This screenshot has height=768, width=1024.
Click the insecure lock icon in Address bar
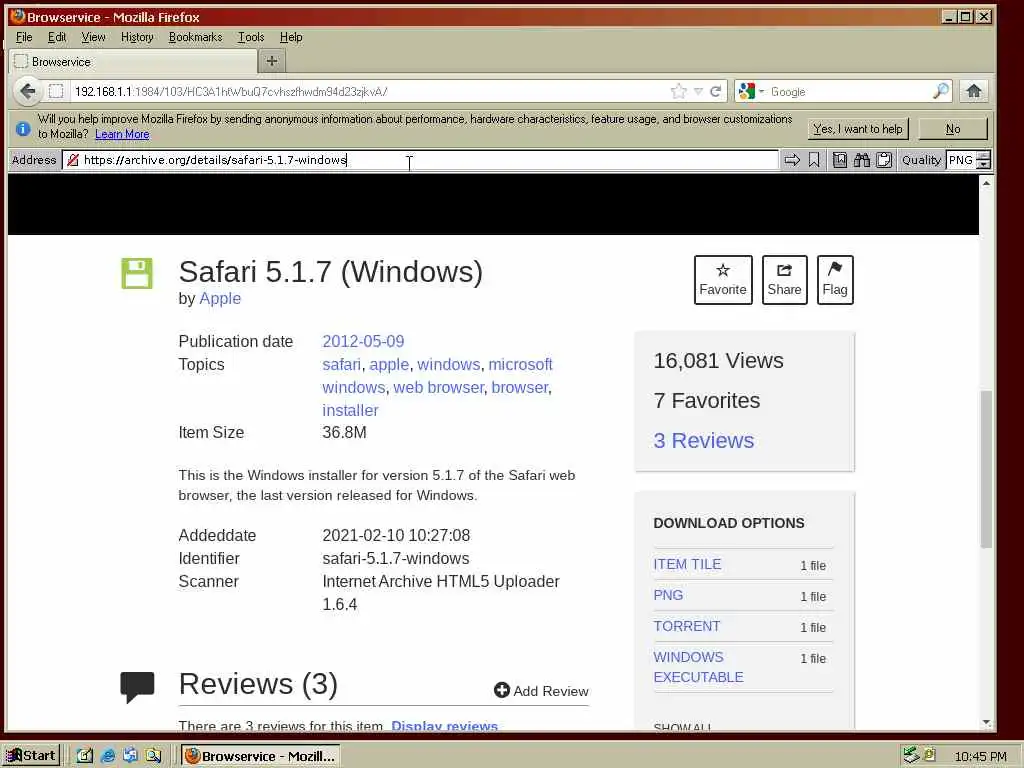(72, 160)
